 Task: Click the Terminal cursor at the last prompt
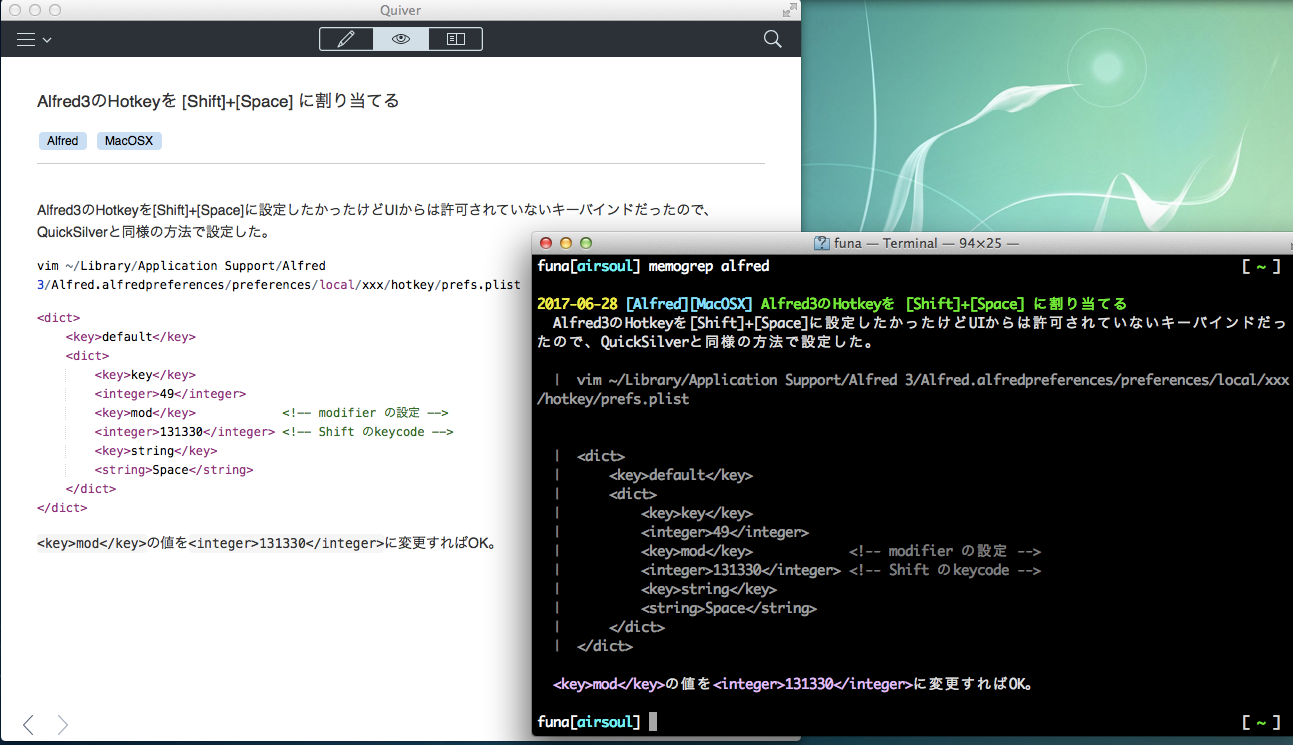coord(653,722)
